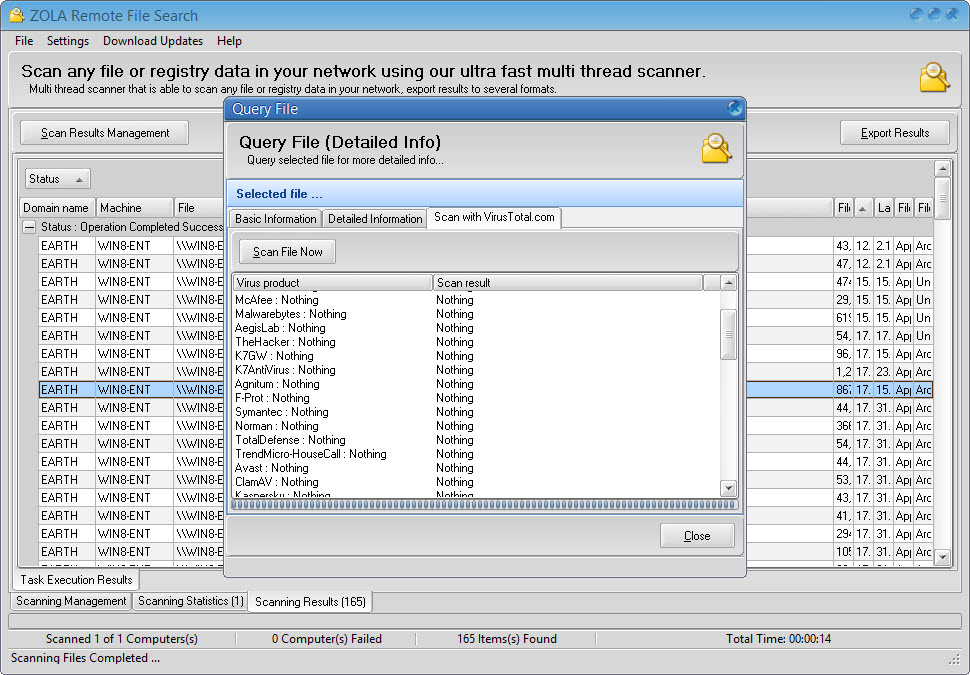
Task: Collapse the Status Operation Completed group
Action: (29, 227)
